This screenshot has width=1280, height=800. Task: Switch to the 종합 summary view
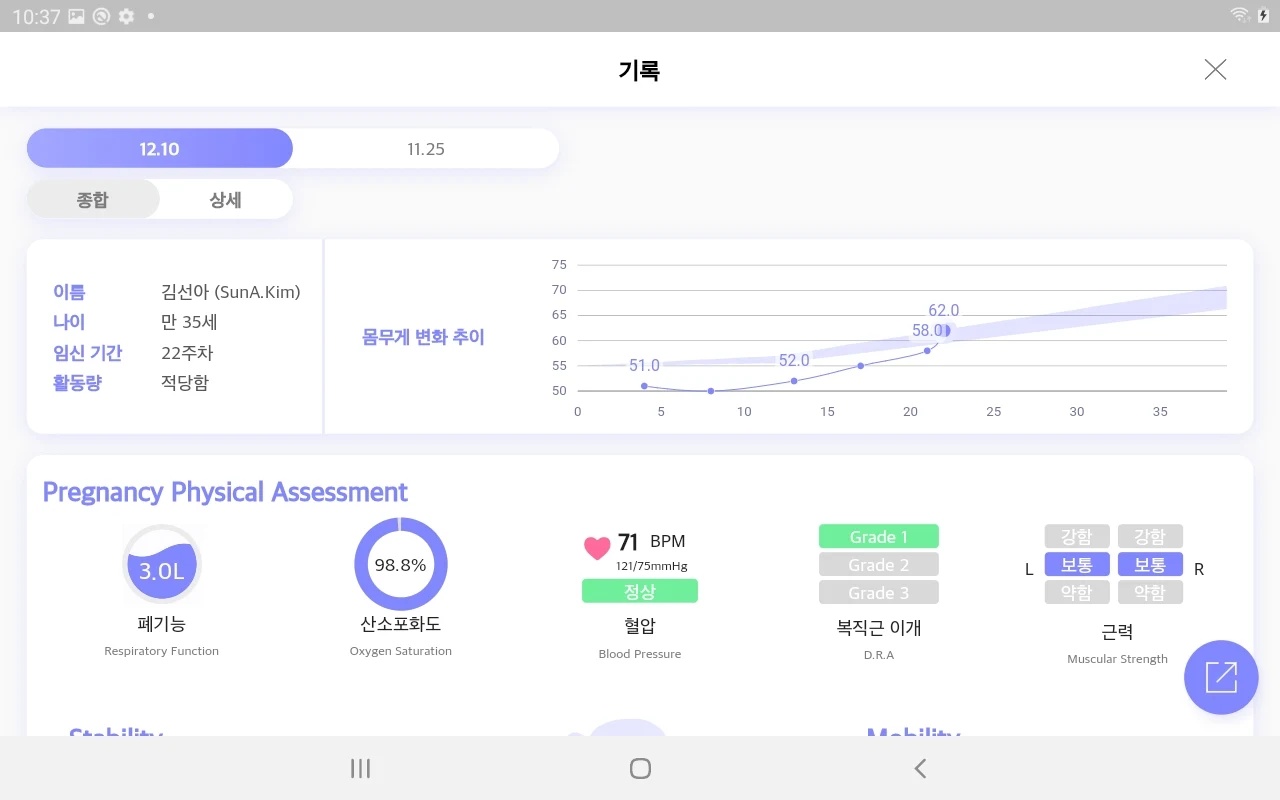click(92, 199)
